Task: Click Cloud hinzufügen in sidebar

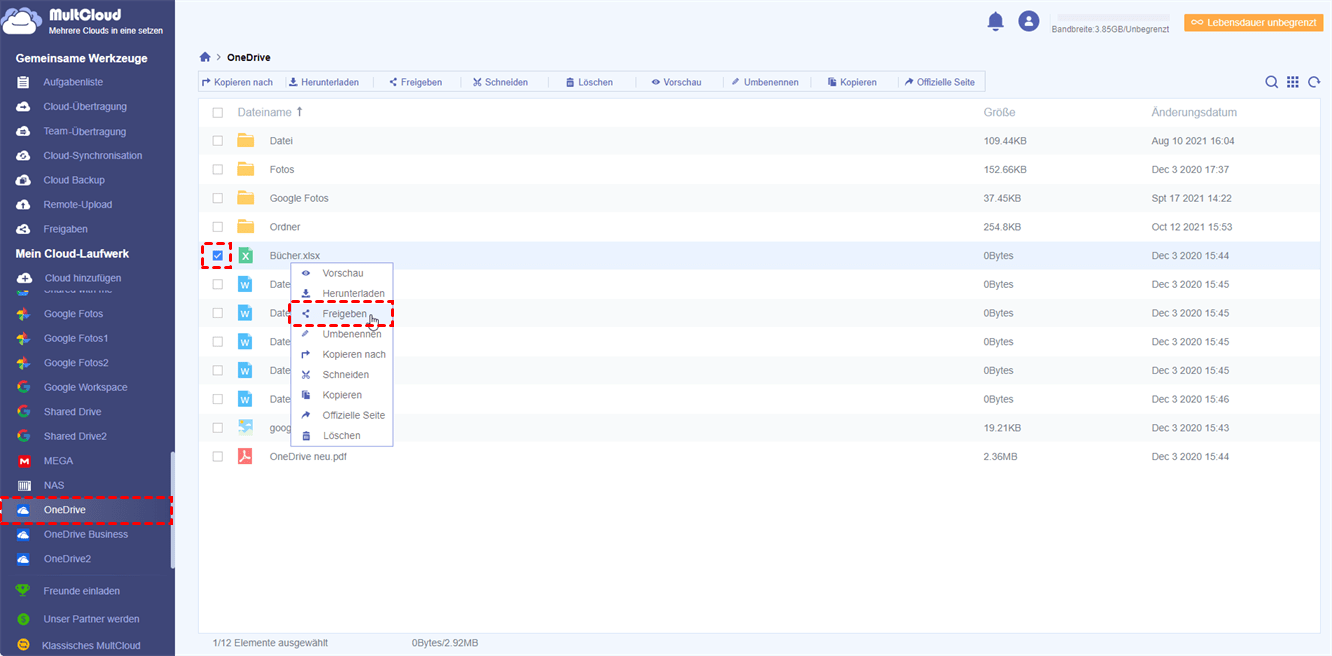Action: pyautogui.click(x=83, y=278)
